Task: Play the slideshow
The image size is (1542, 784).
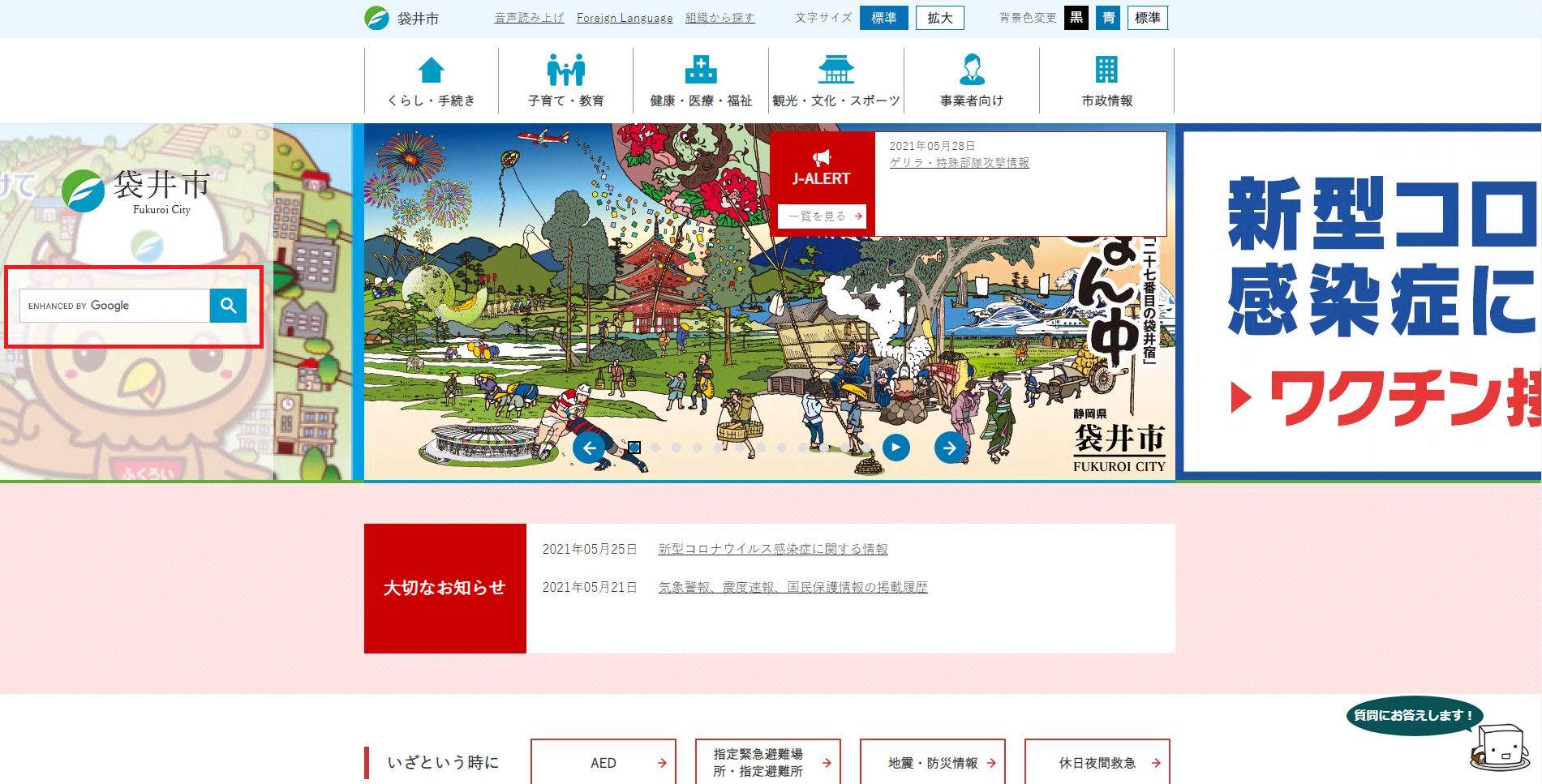Action: click(896, 447)
